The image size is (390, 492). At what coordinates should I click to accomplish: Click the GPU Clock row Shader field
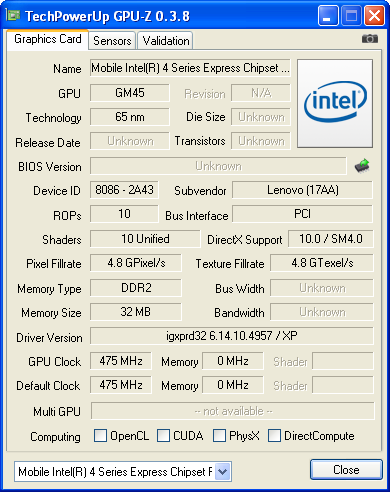click(x=343, y=361)
